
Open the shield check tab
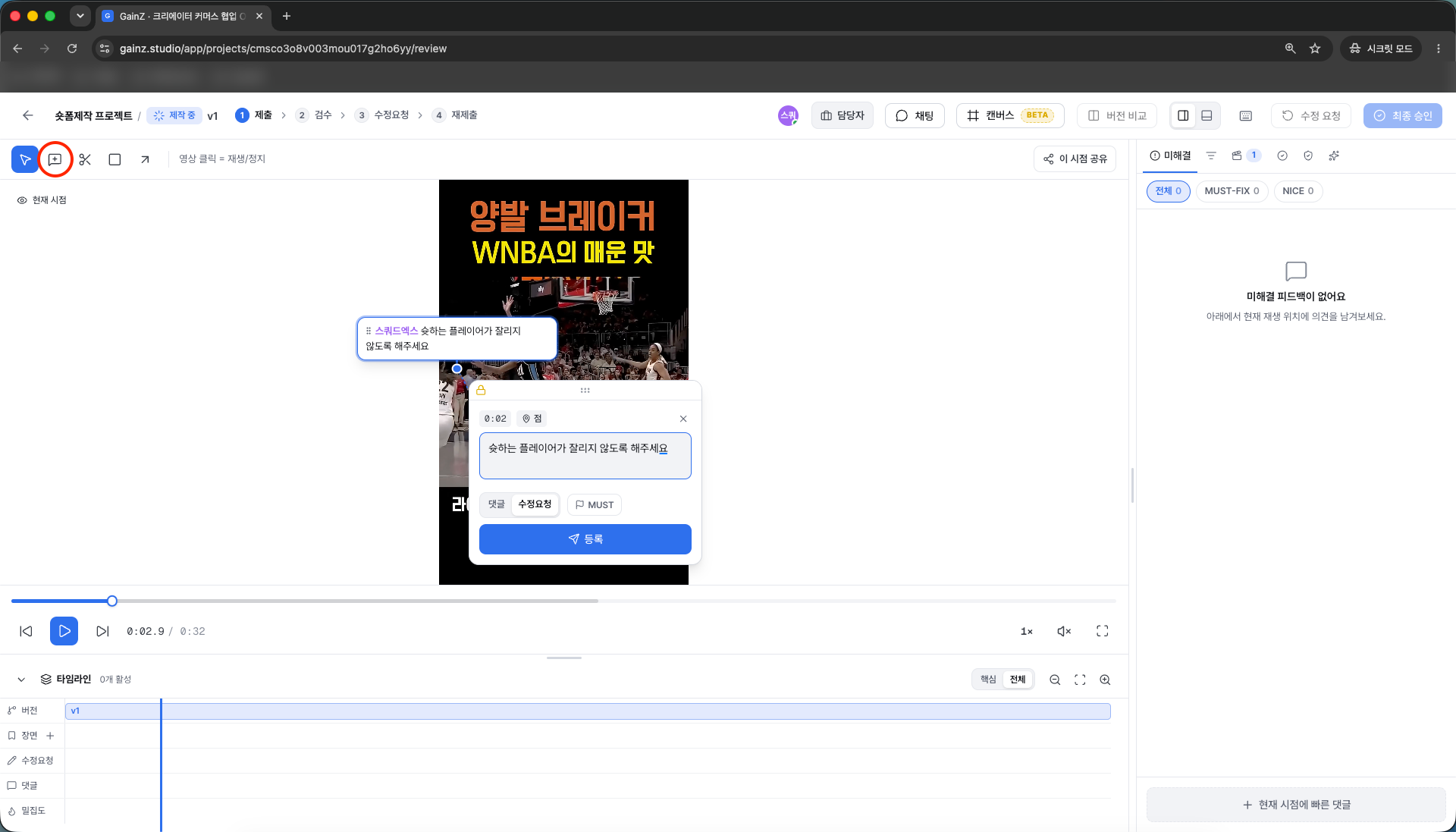coord(1308,155)
